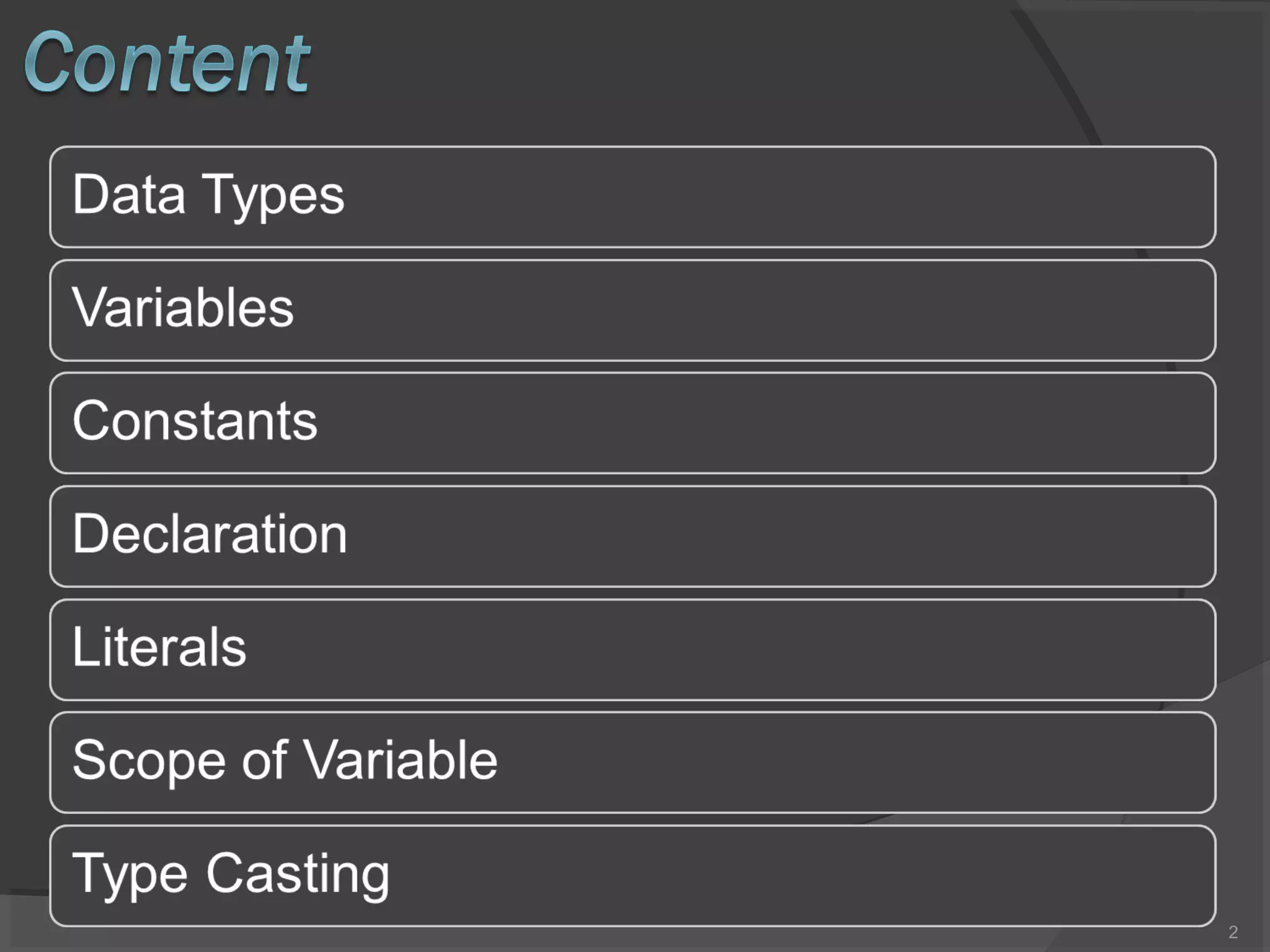Click the word Variable in Scope box
1270x952 pixels.
pos(401,760)
